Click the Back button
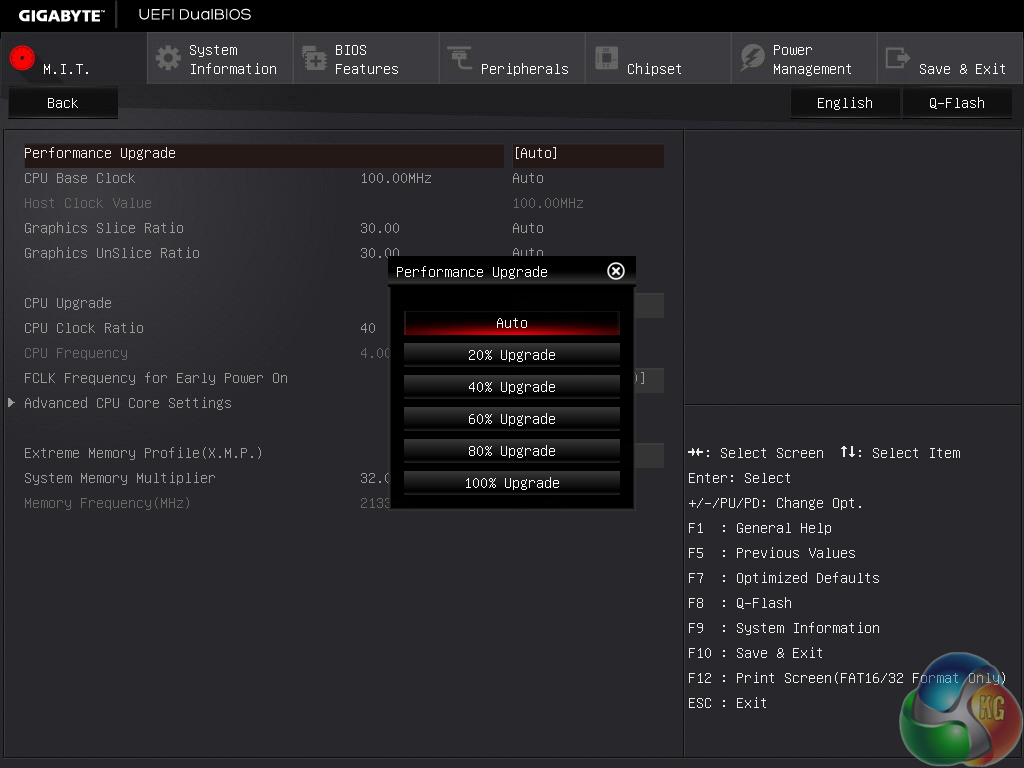1024x768 pixels. (x=63, y=103)
